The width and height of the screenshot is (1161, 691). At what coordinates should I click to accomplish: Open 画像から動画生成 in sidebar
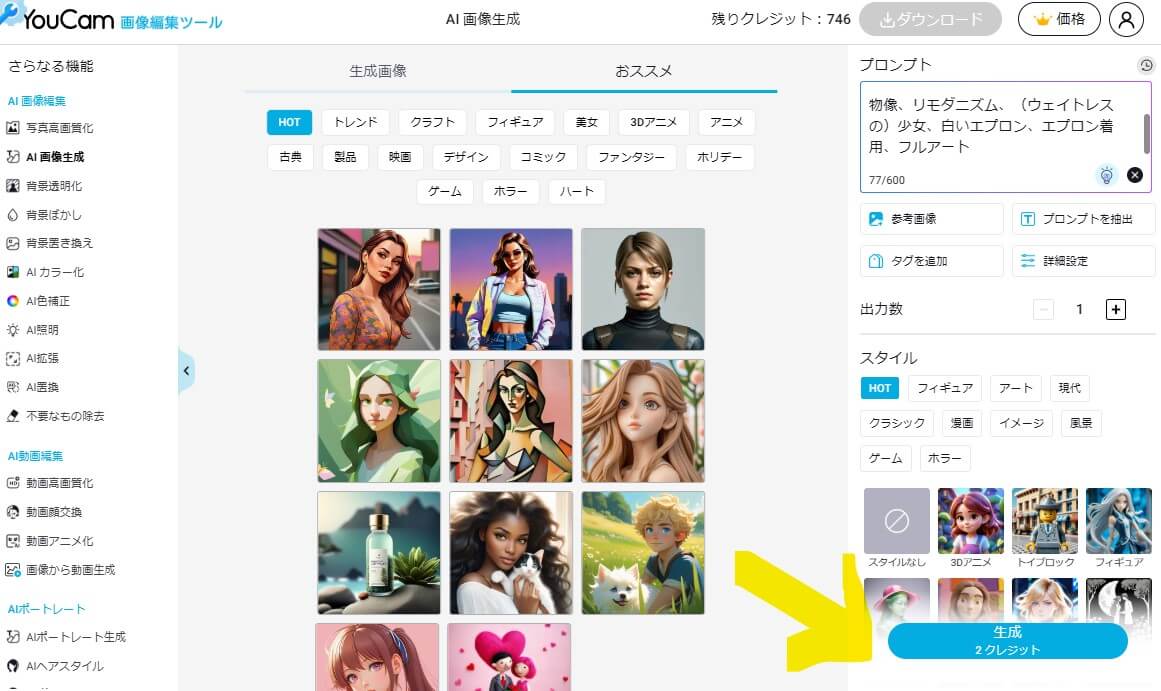click(61, 570)
